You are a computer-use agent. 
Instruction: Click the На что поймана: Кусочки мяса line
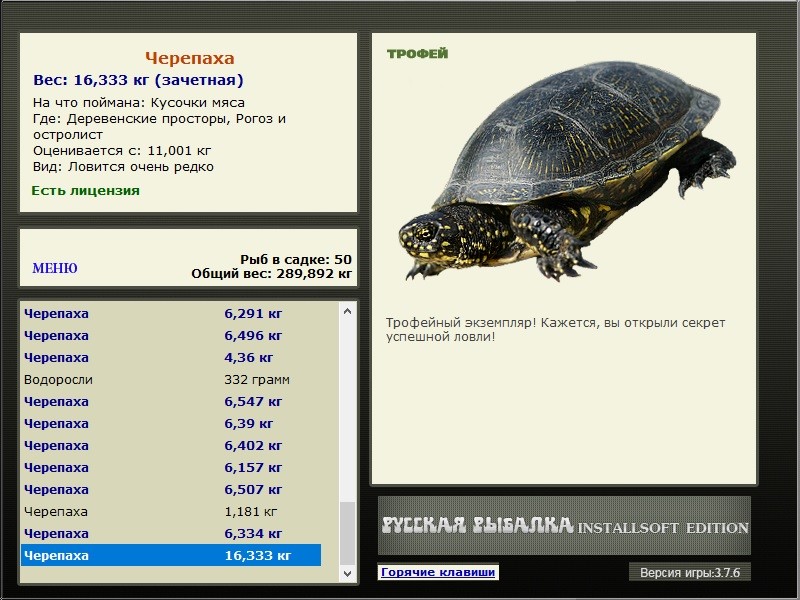[x=139, y=103]
